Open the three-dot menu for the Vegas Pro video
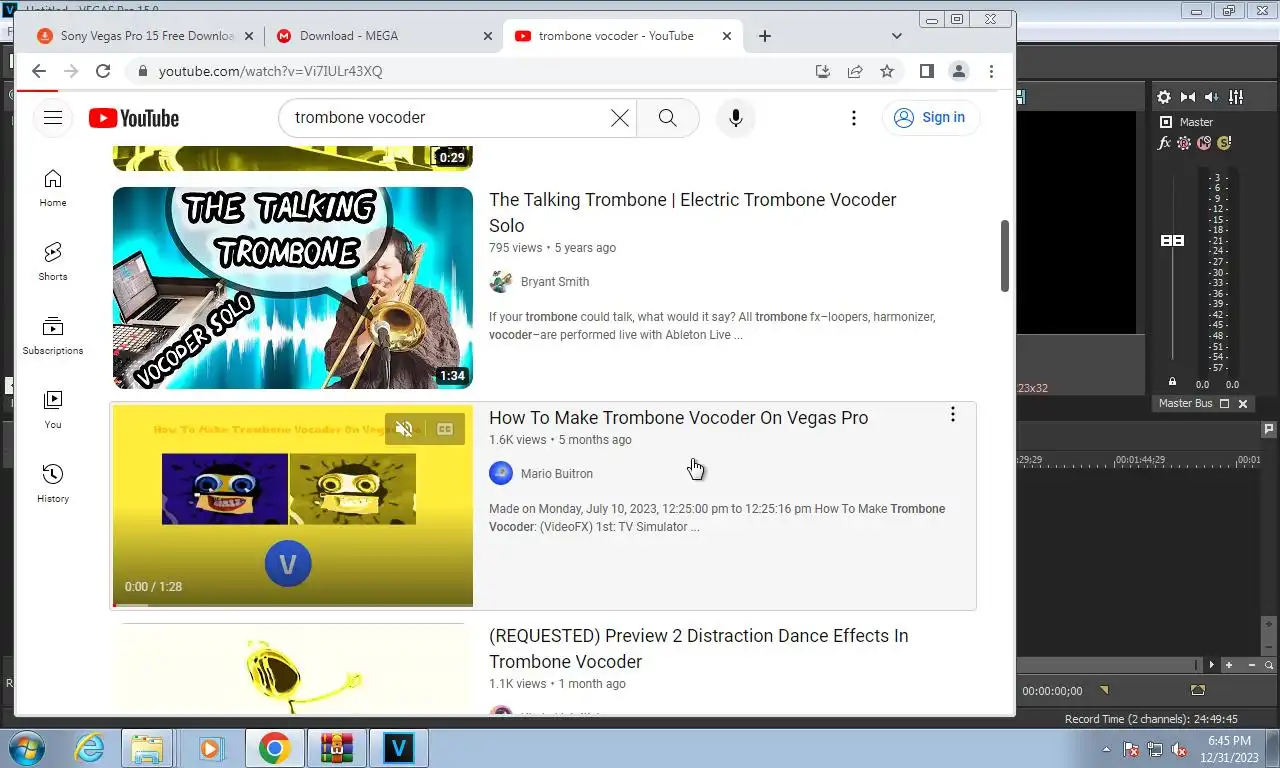 tap(953, 414)
